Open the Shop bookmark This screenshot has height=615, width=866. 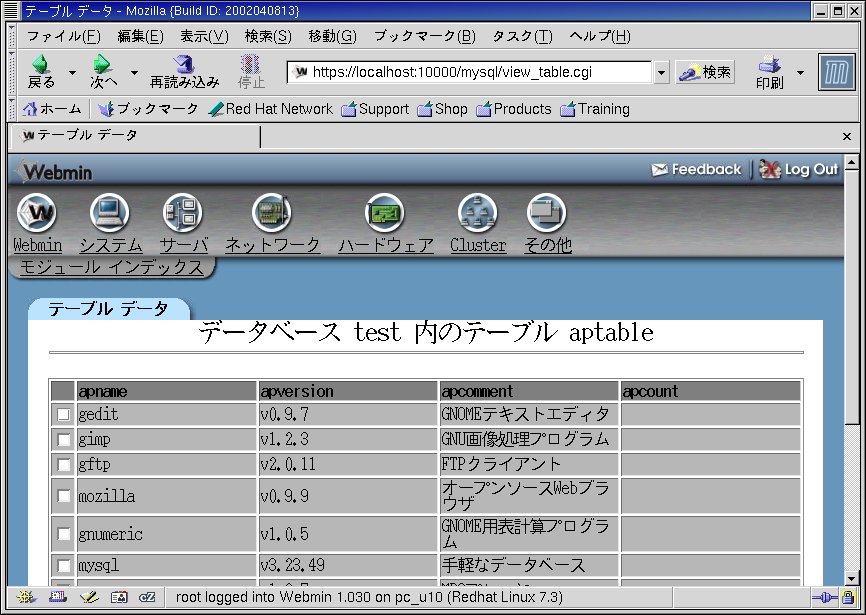tap(442, 109)
